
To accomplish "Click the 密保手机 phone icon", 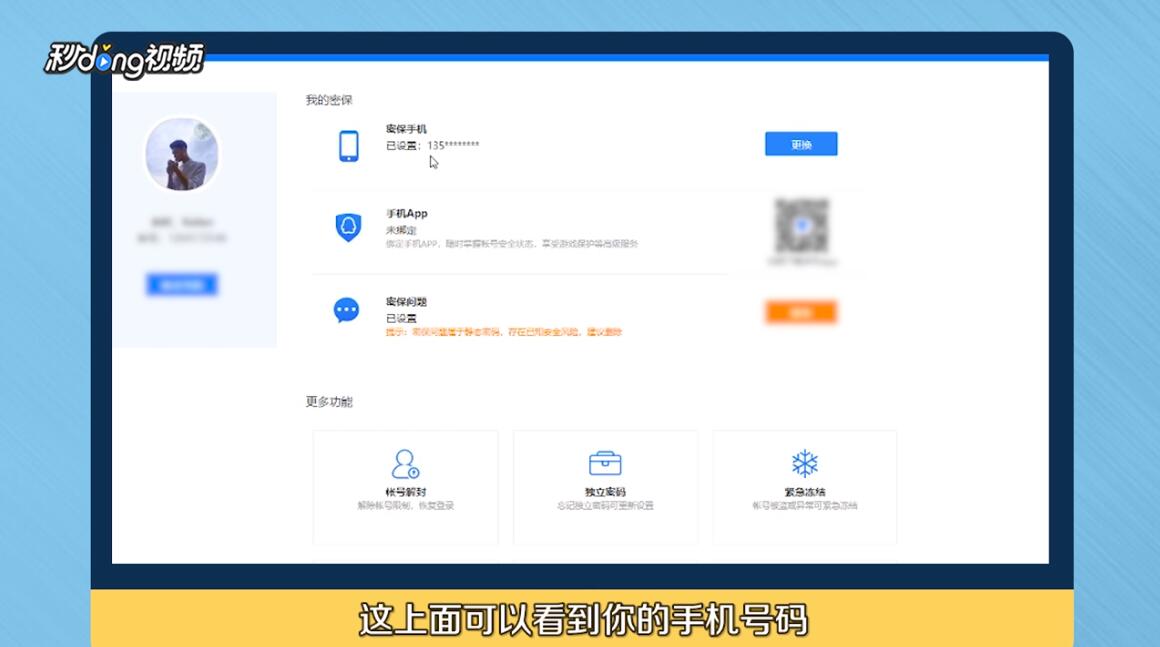I will (x=347, y=143).
